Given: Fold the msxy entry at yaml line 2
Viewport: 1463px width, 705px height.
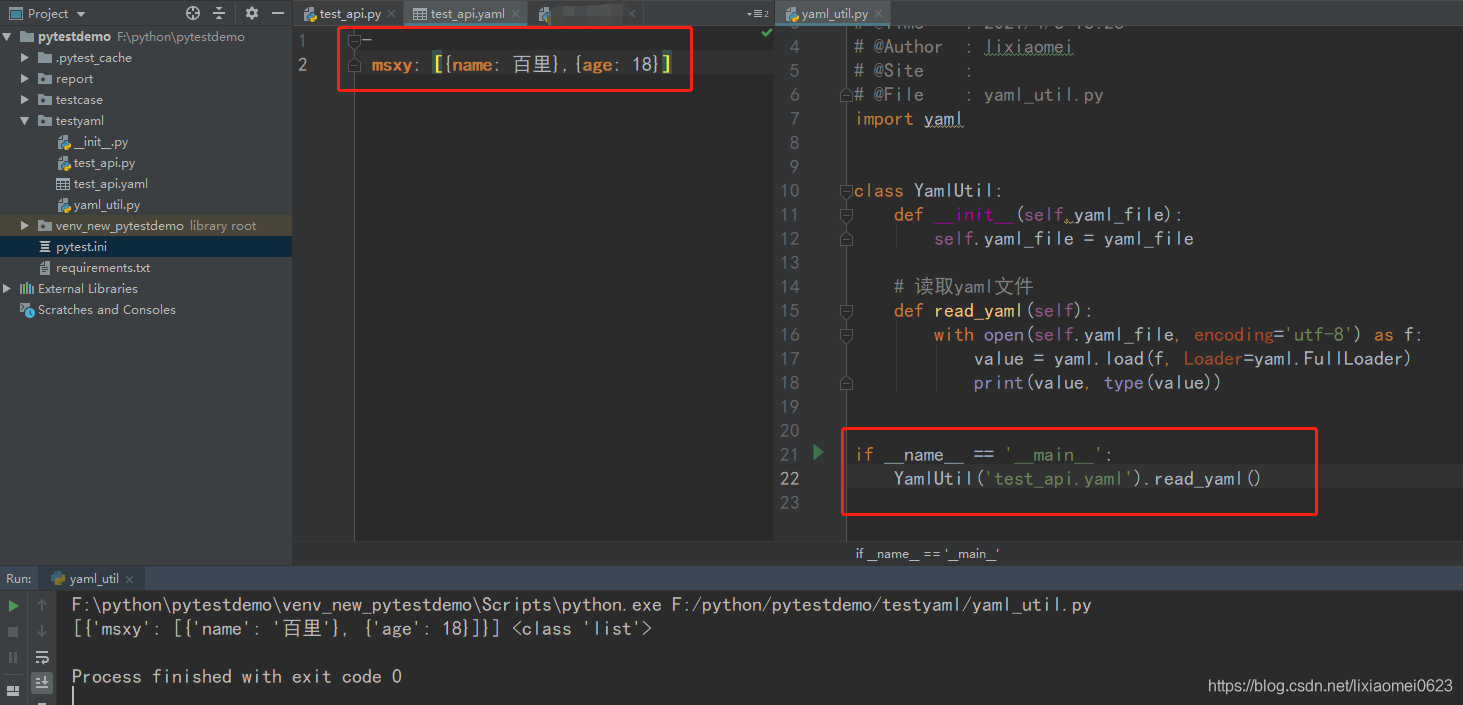Looking at the screenshot, I should (x=354, y=64).
